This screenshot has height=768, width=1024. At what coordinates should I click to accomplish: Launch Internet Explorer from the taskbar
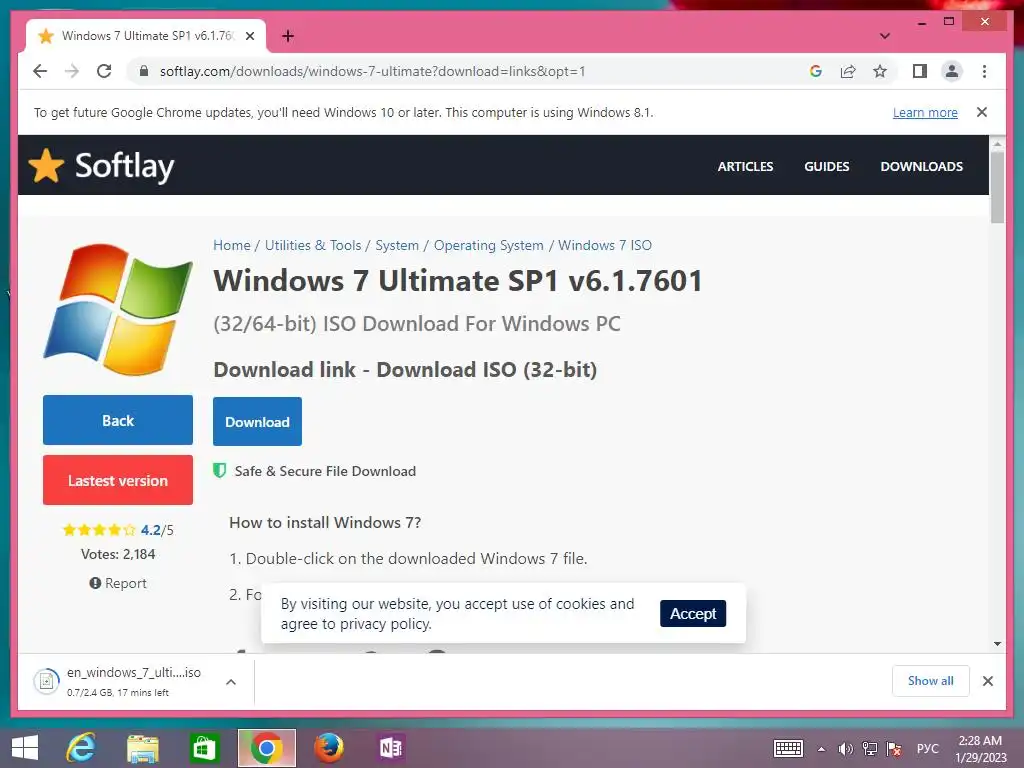tap(81, 748)
